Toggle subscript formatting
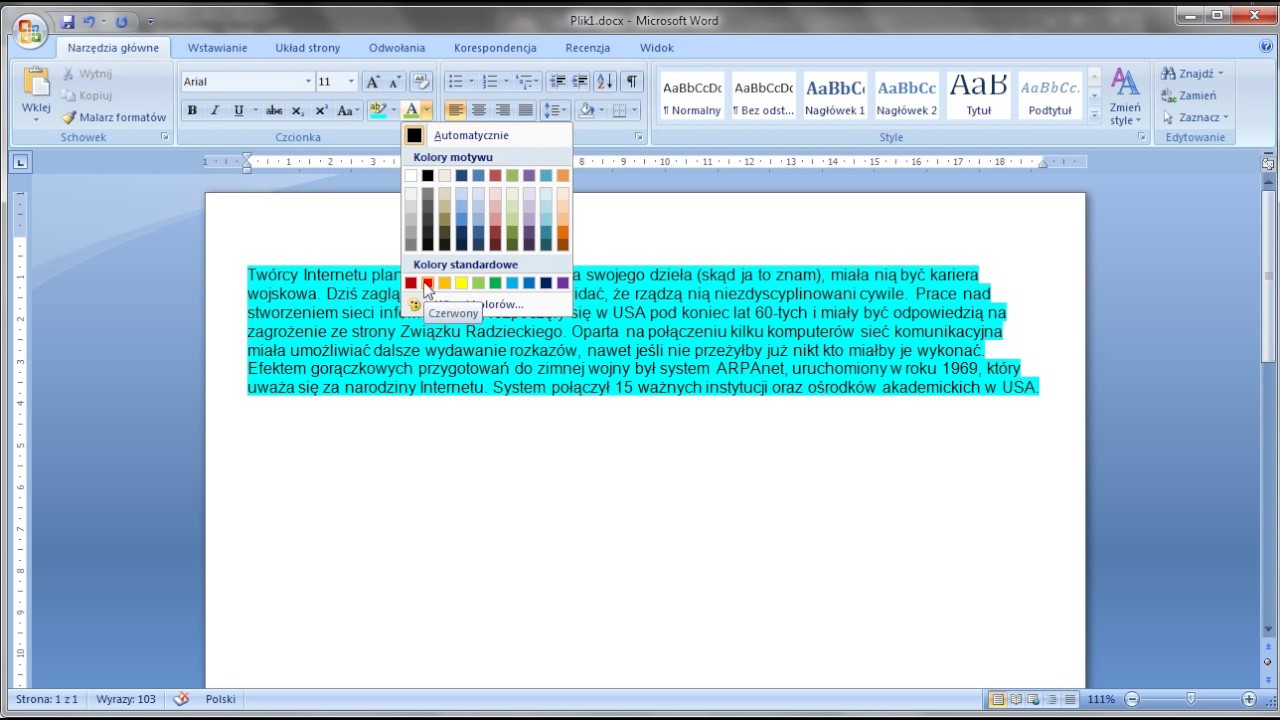Viewport: 1280px width, 720px height. [298, 110]
